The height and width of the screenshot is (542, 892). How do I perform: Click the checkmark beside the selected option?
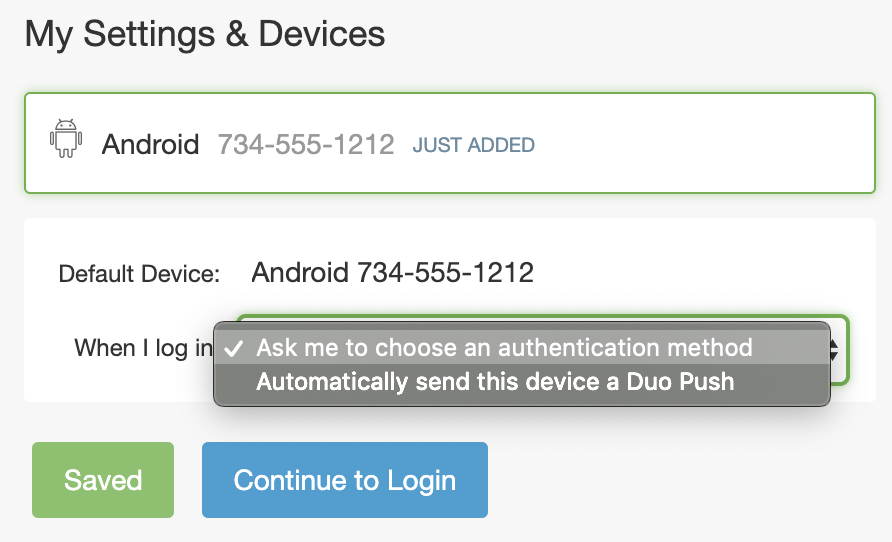pos(233,348)
